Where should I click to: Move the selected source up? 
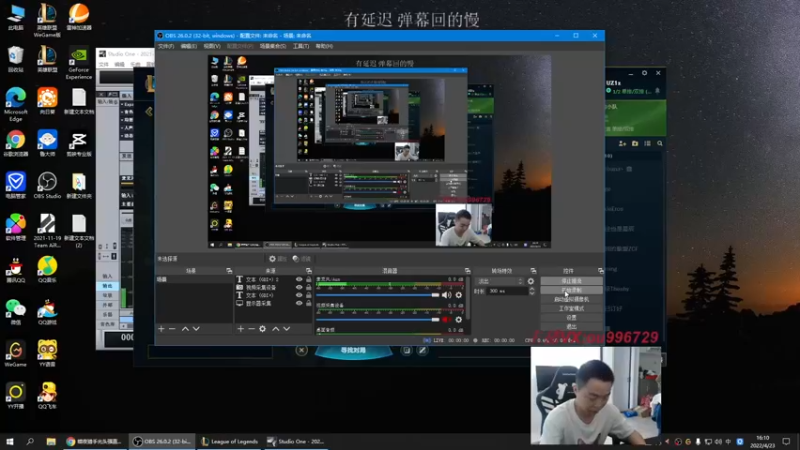[276, 329]
